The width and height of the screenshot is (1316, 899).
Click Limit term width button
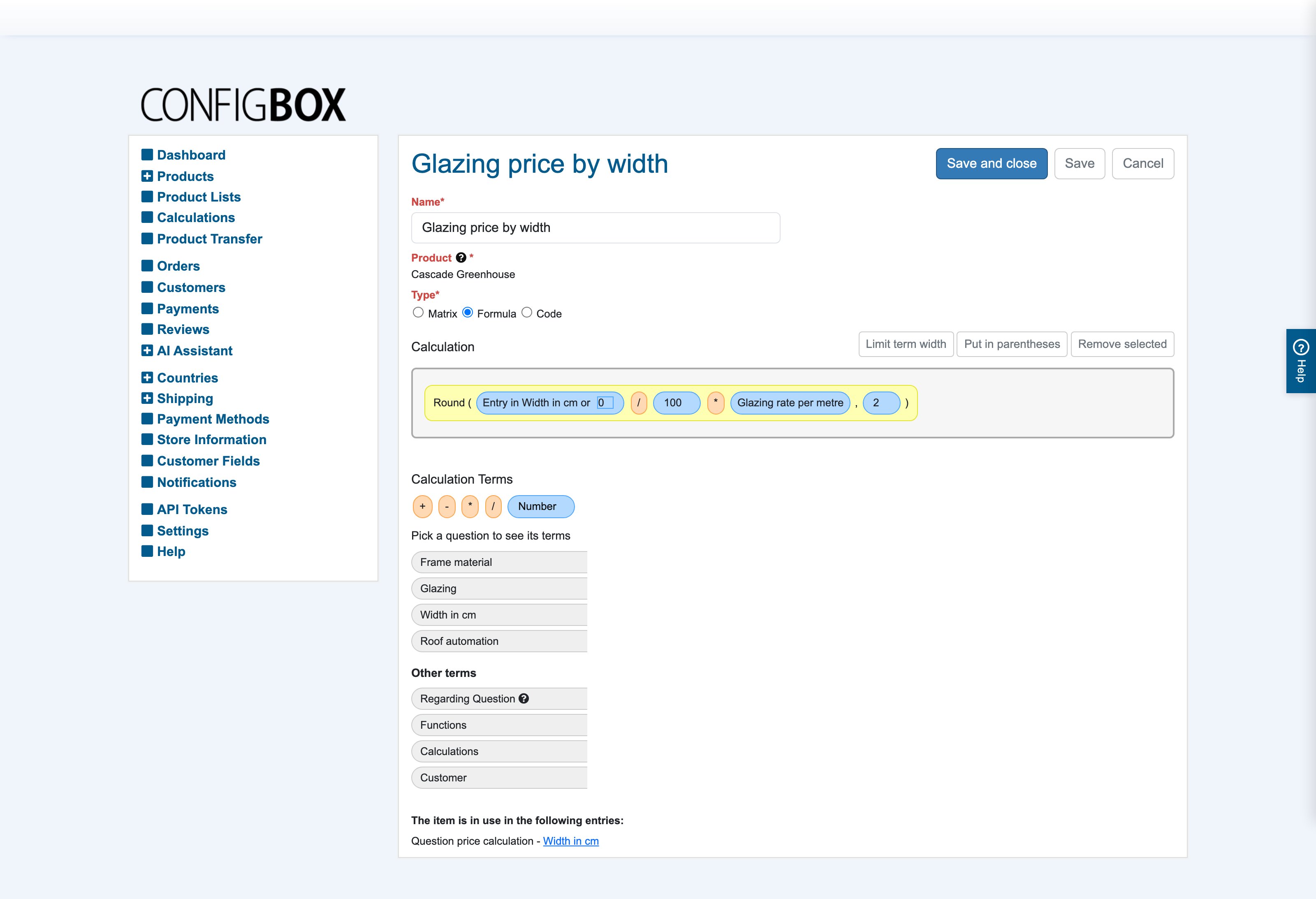coord(906,344)
